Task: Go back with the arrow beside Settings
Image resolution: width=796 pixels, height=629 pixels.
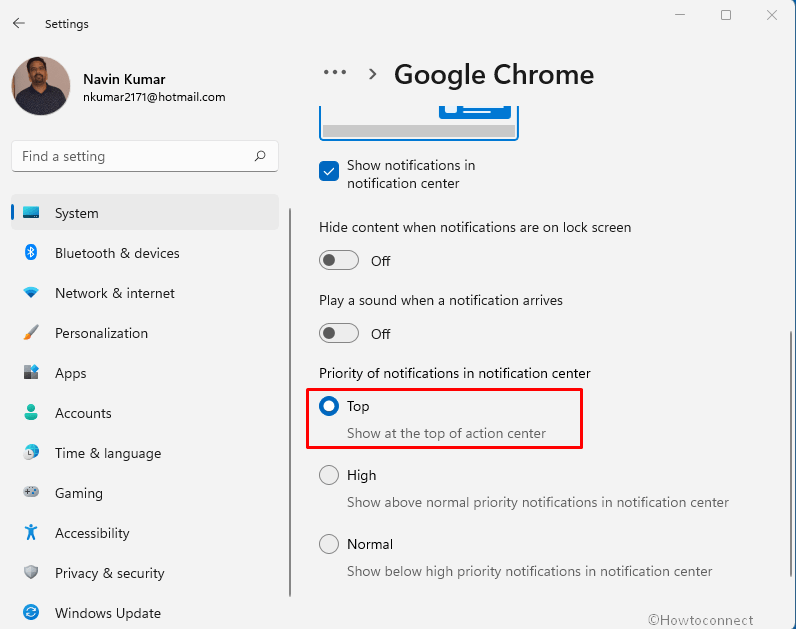Action: 19,23
